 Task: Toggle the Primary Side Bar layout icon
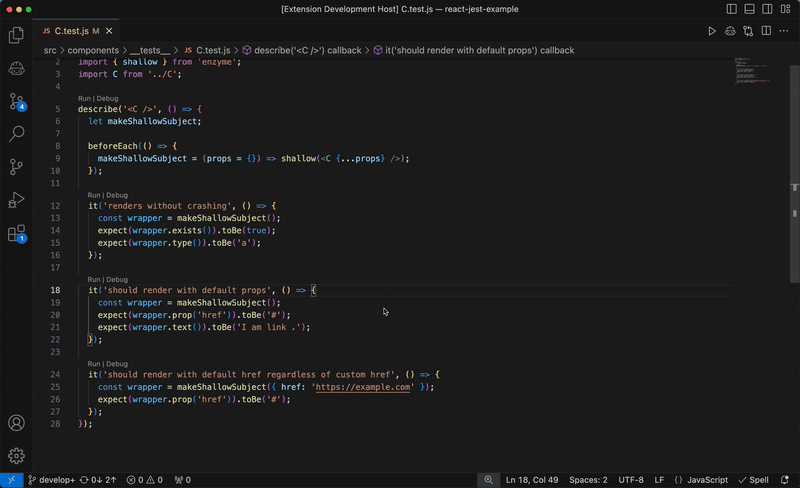point(732,9)
